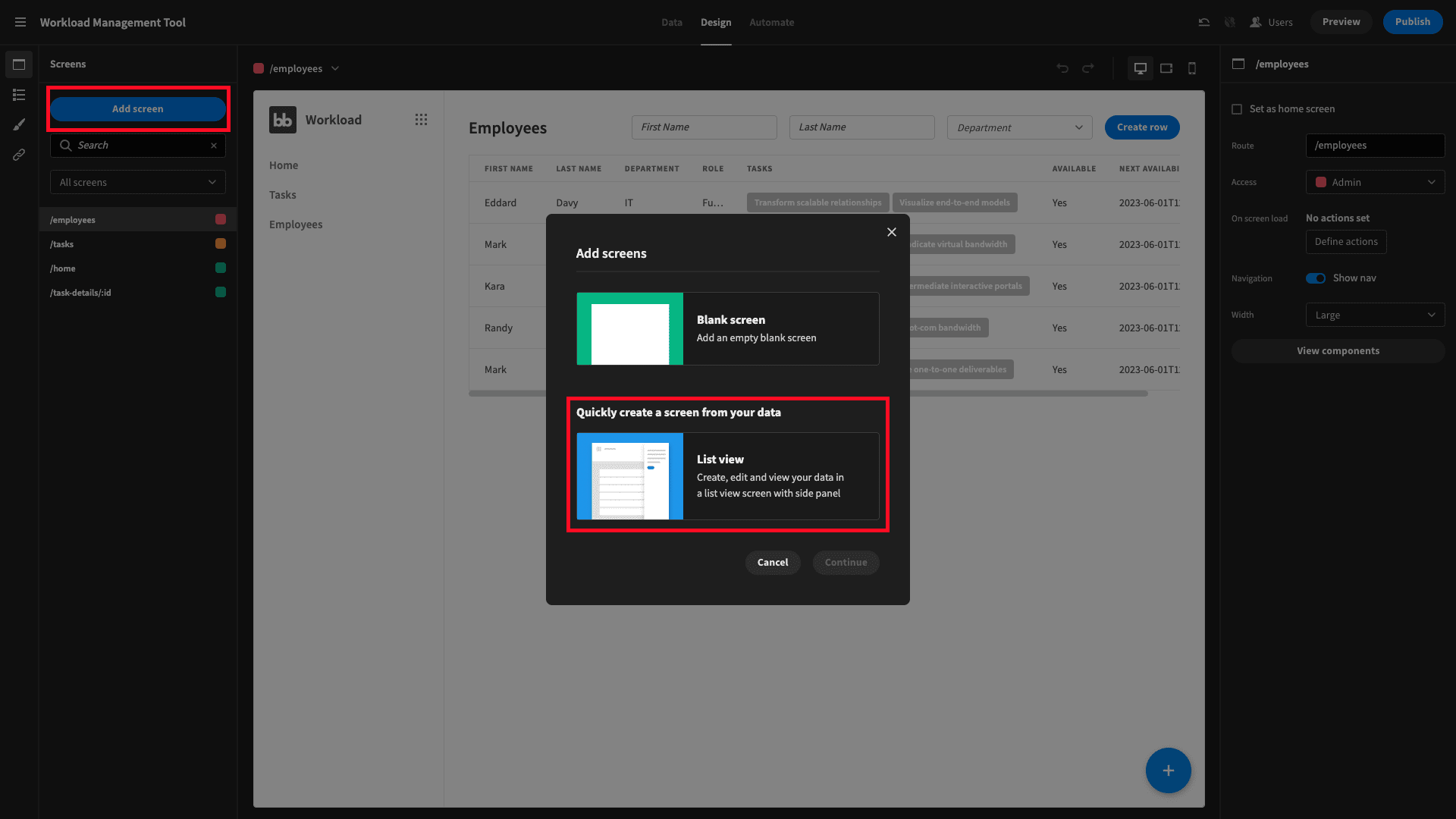Click the Route input field
The width and height of the screenshot is (1456, 819).
point(1375,146)
